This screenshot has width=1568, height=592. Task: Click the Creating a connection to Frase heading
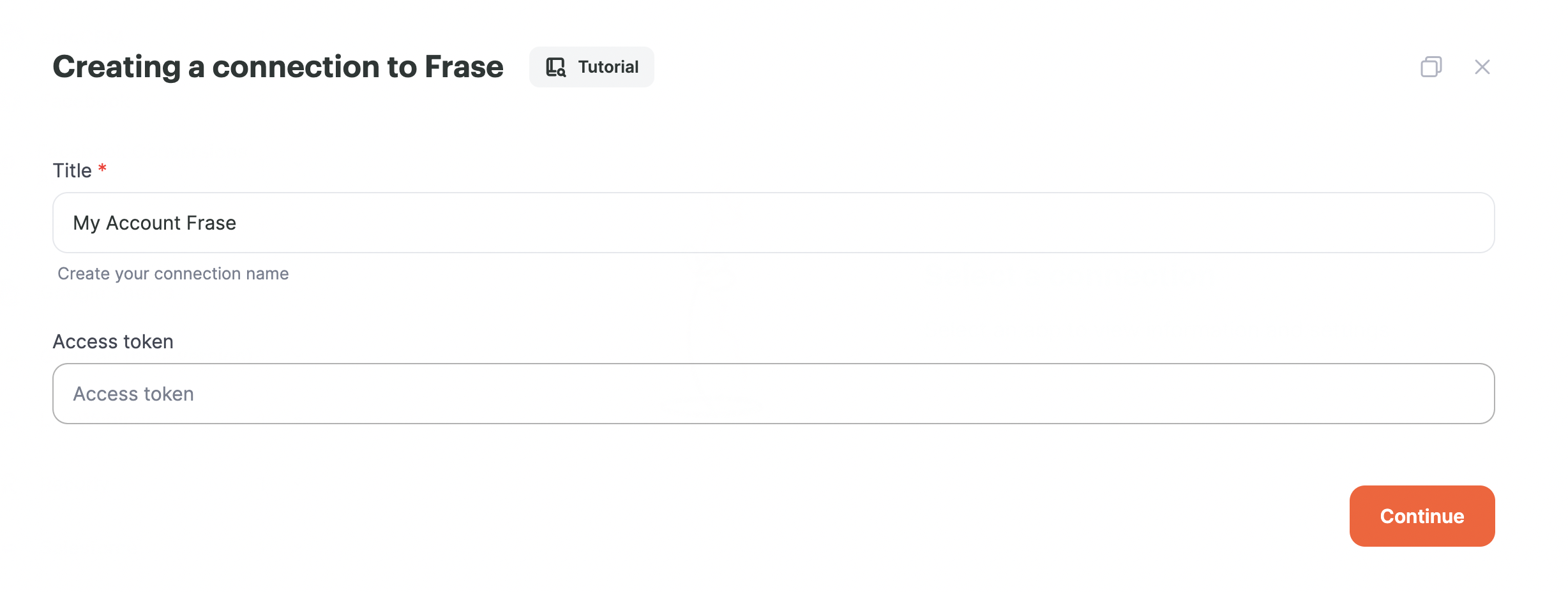[x=278, y=67]
